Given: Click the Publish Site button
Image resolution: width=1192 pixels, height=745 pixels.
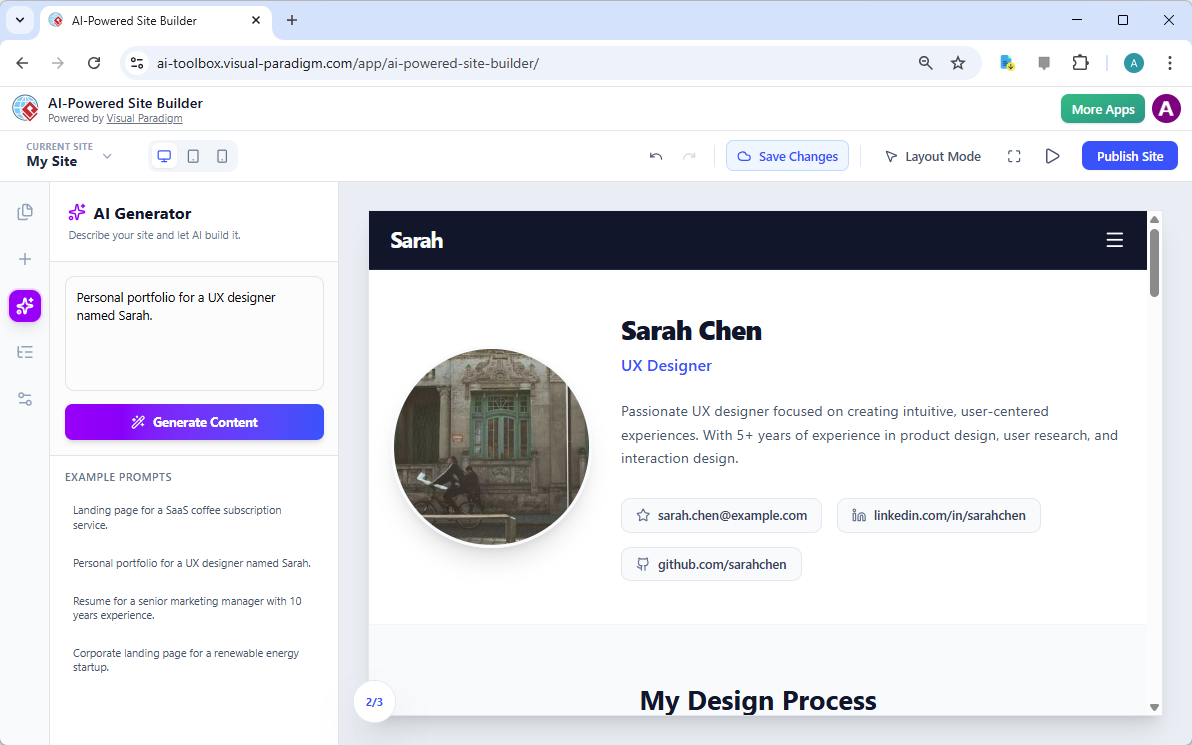Looking at the screenshot, I should coord(1129,155).
